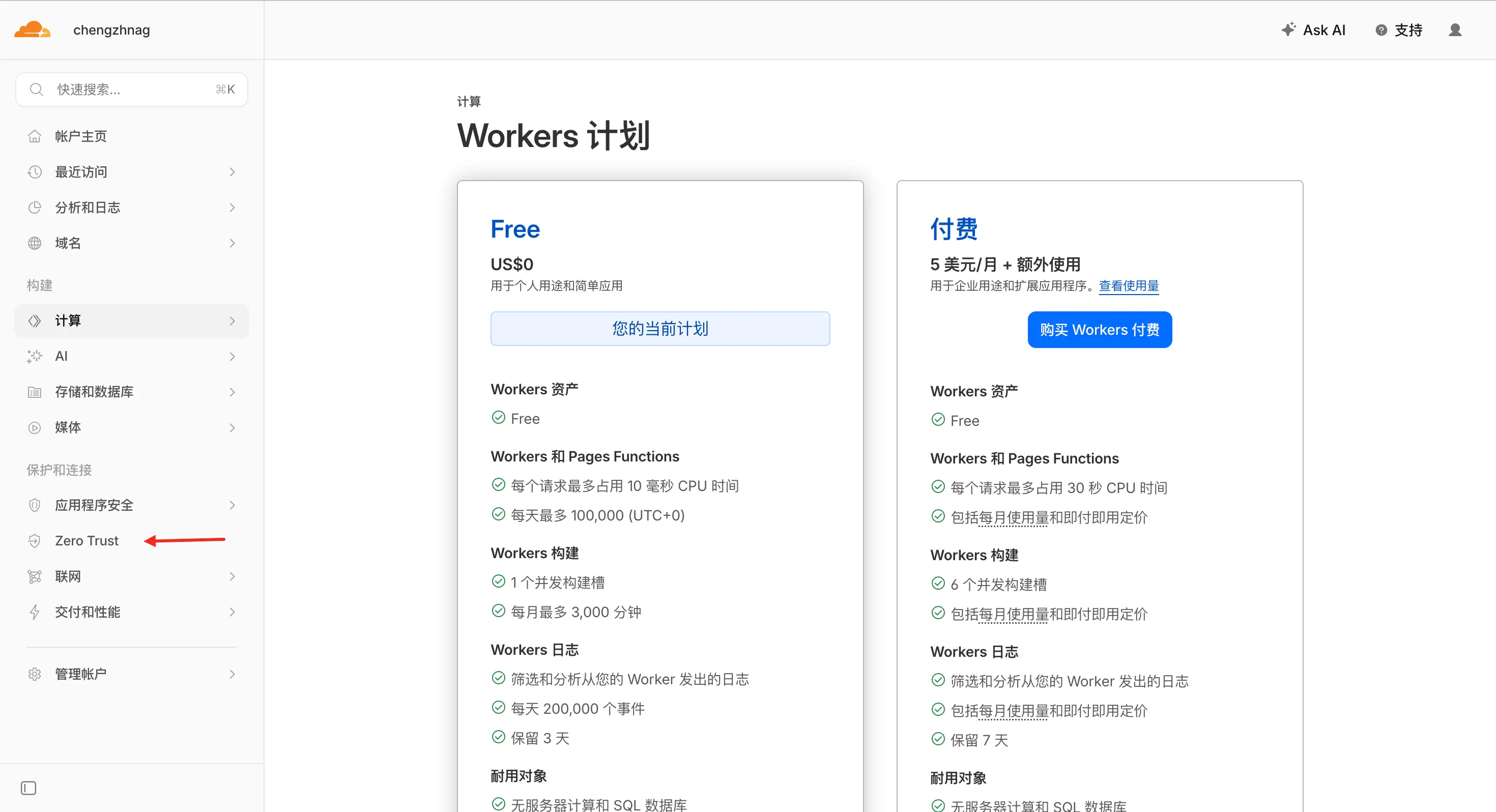The image size is (1496, 812).
Task: Open the 查看使用量 link
Action: (1129, 286)
